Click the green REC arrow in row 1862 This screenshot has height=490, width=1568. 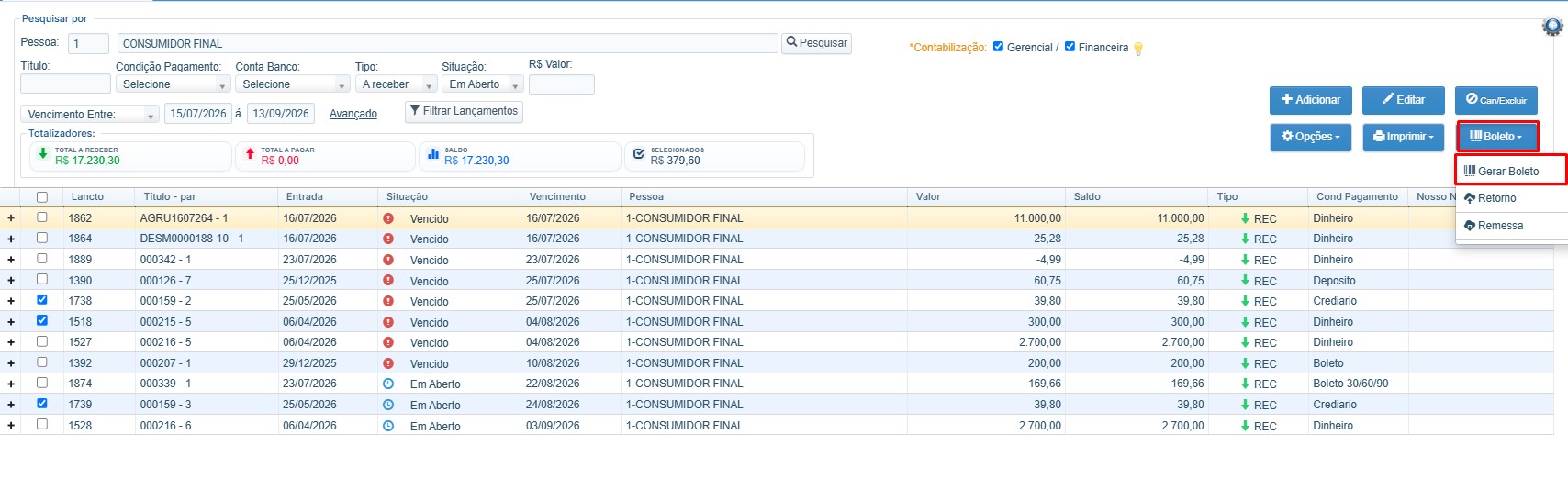click(x=1245, y=218)
